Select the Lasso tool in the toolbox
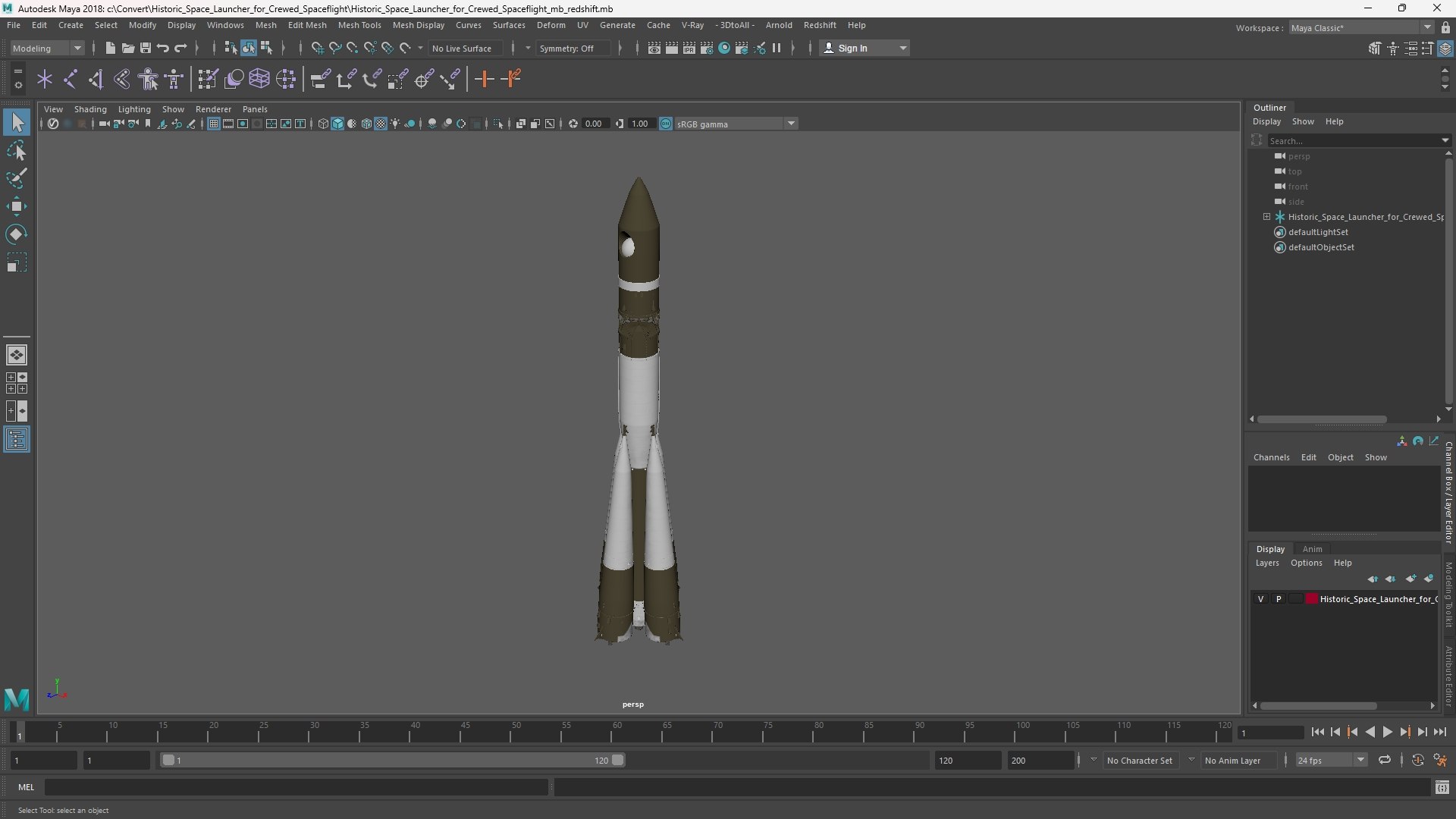Screen dimensions: 1456x819 tap(17, 150)
